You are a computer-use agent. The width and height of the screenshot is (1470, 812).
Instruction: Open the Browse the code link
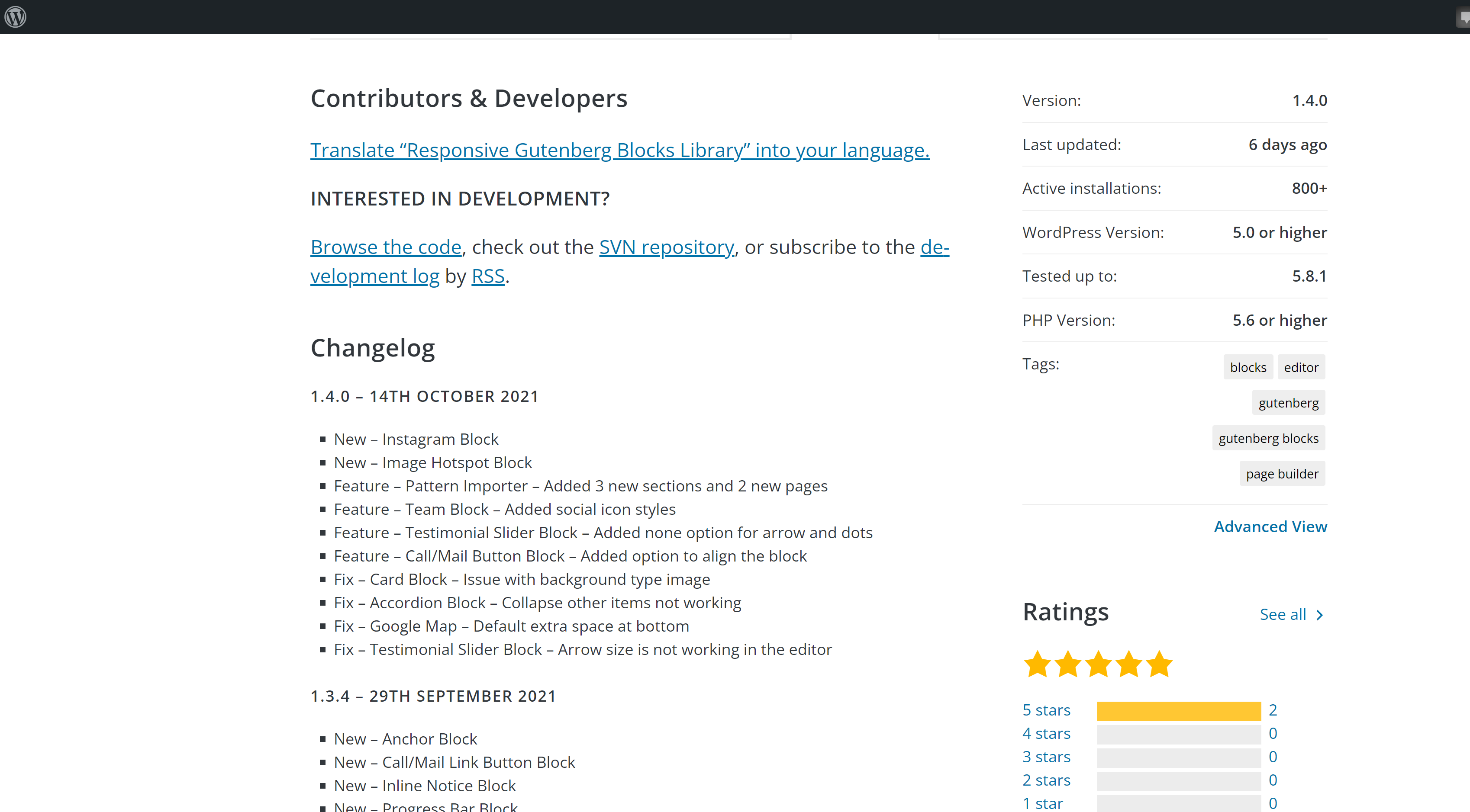point(386,247)
